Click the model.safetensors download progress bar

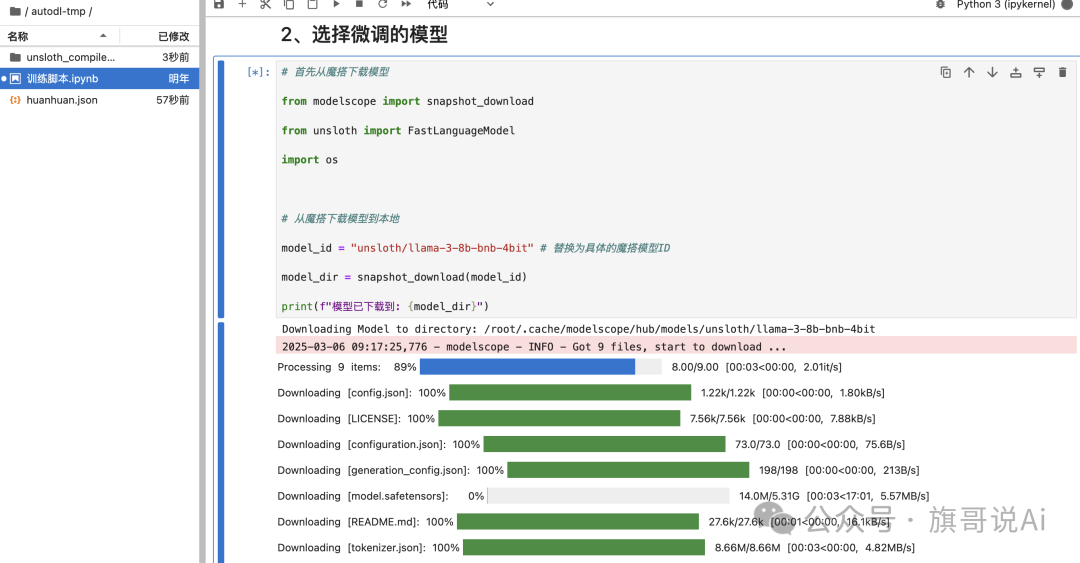pyautogui.click(x=608, y=496)
